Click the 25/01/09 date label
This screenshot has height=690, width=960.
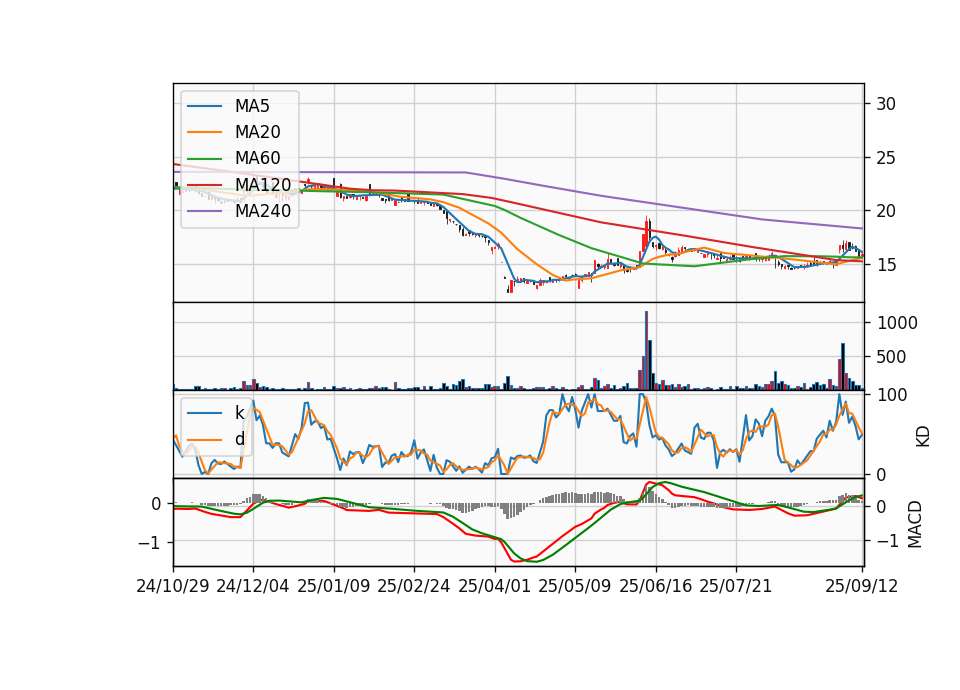(334, 586)
